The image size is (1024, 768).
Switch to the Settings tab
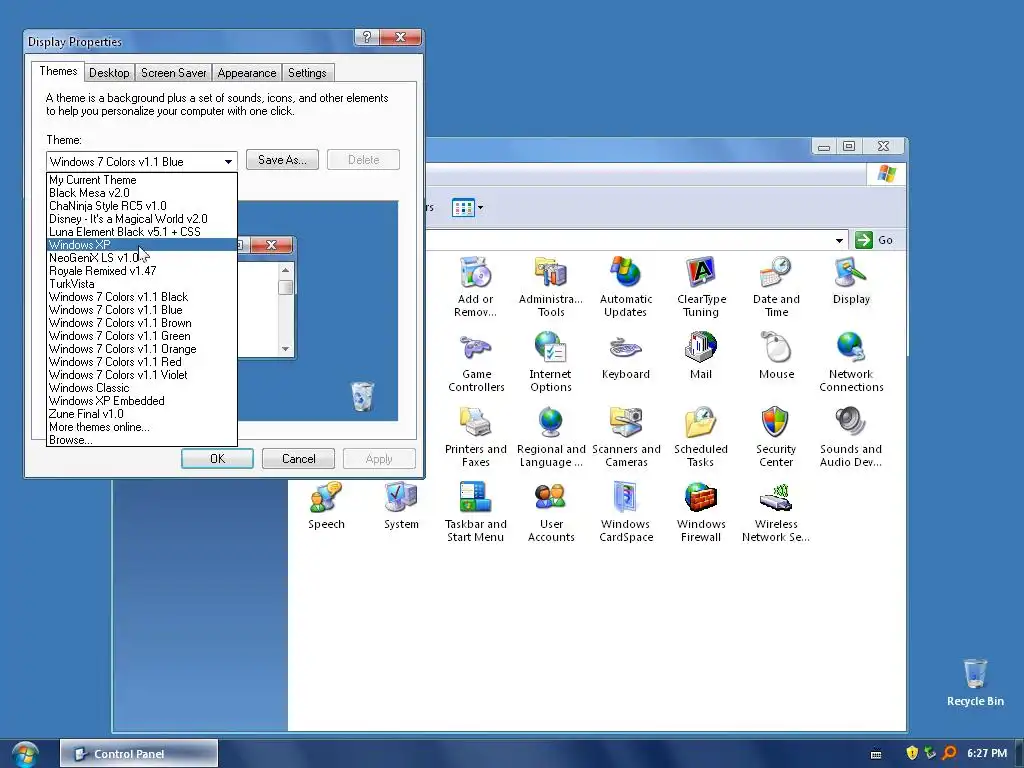coord(307,72)
